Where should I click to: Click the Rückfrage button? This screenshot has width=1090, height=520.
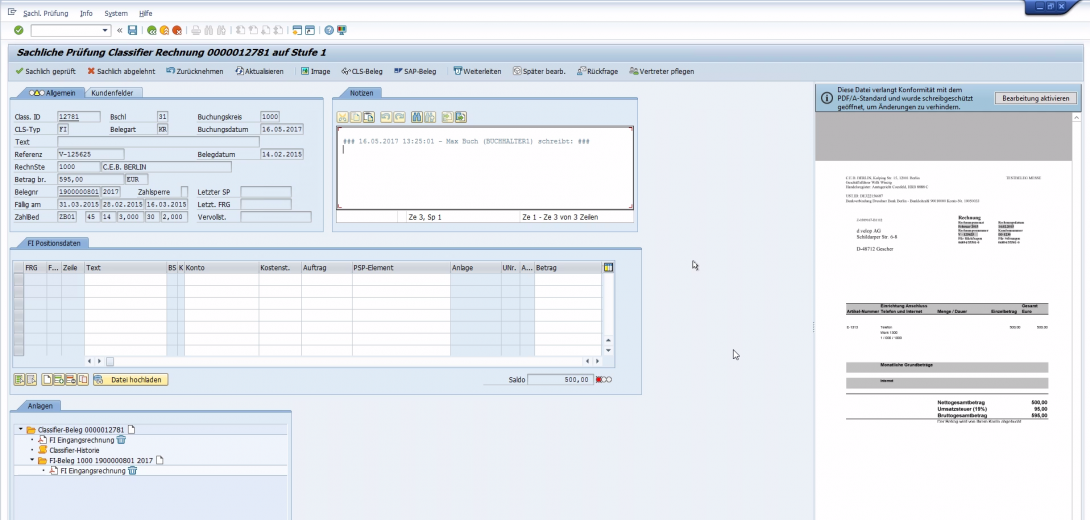click(597, 71)
